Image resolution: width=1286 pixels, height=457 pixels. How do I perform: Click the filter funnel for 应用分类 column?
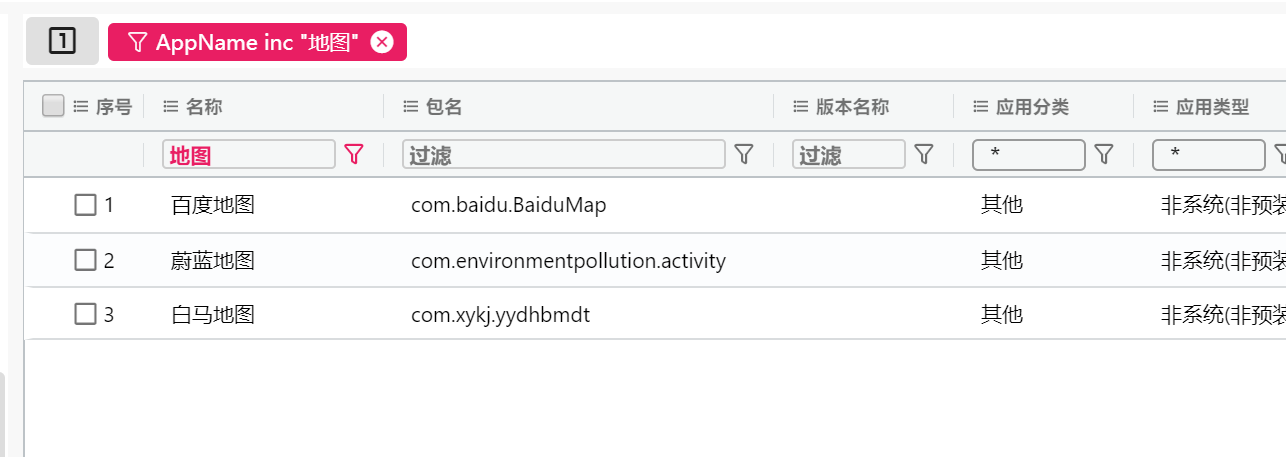tap(1104, 154)
